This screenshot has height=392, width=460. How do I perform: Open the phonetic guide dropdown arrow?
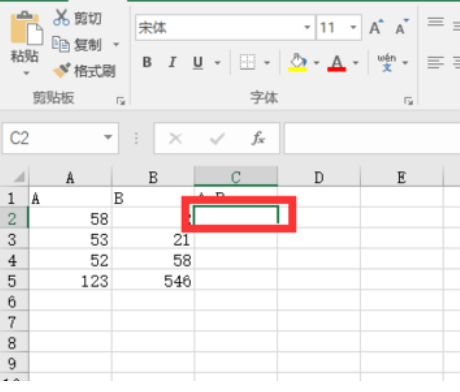[405, 63]
